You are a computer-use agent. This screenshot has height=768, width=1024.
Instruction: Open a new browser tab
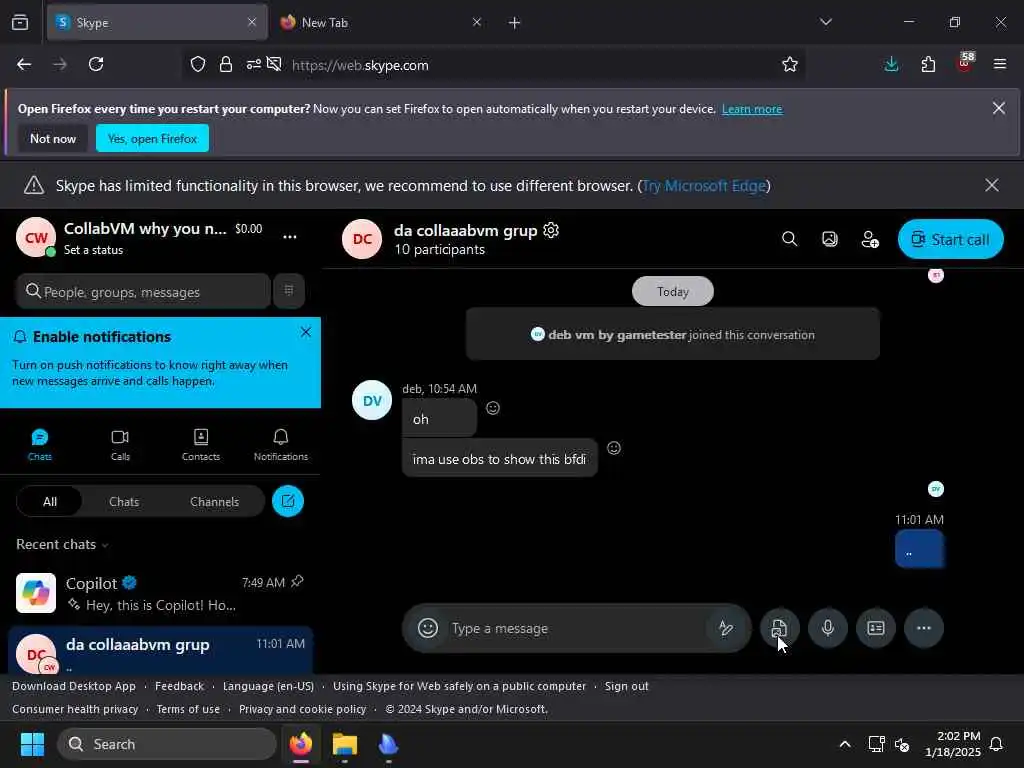click(514, 23)
